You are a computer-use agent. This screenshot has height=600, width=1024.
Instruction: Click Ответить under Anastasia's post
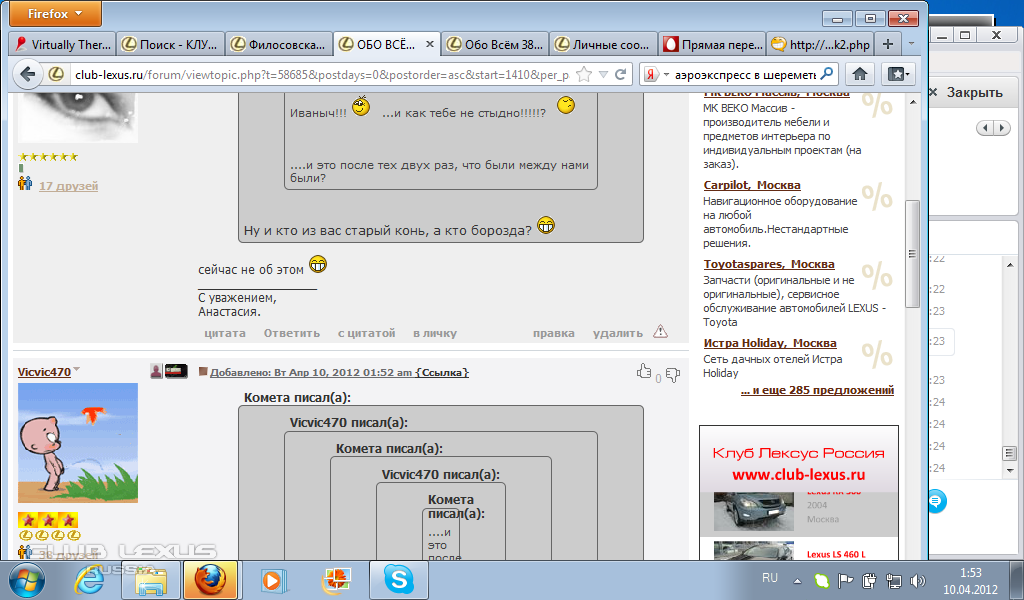pos(292,333)
